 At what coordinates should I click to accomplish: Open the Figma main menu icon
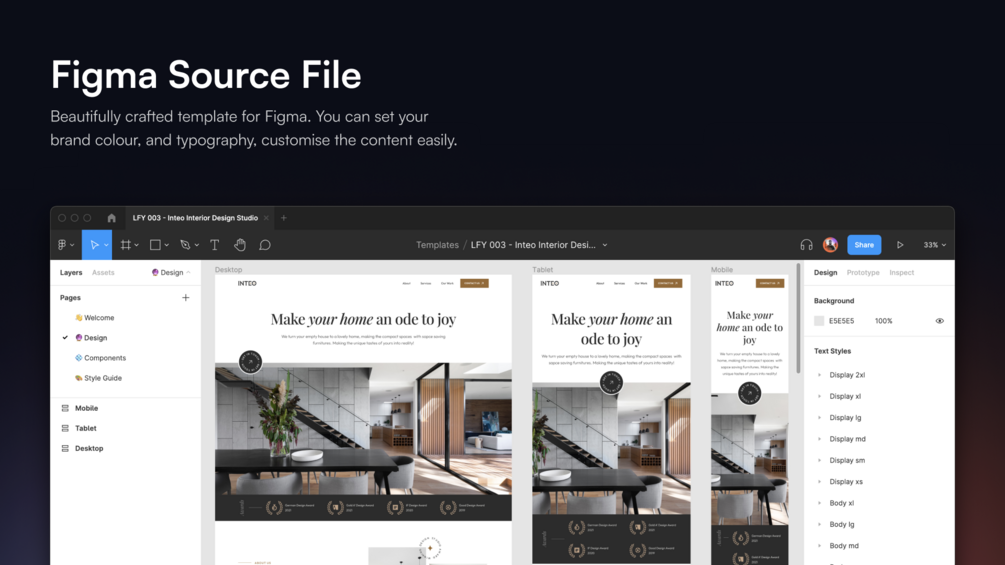coord(62,245)
